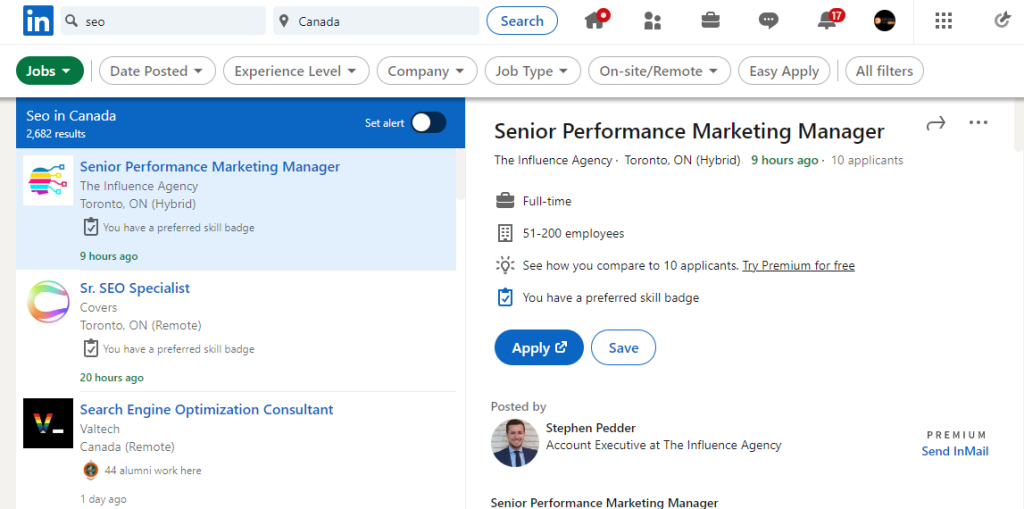Click the 'Seo in Canada' heading
Screen dimensions: 1024x509
[x=71, y=116]
